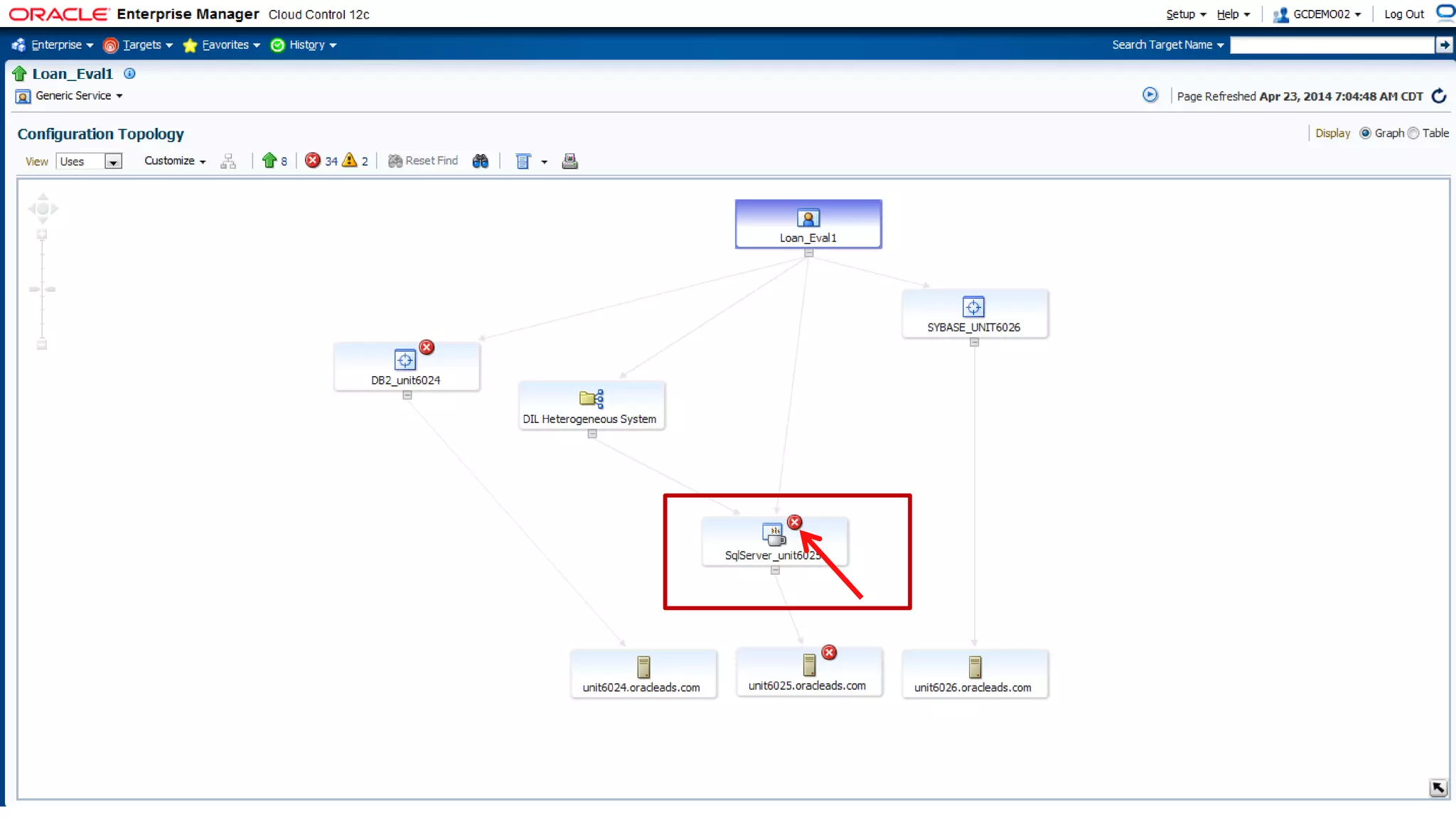
Task: Click unit6025.oracleads.com red error badge
Action: [x=829, y=652]
